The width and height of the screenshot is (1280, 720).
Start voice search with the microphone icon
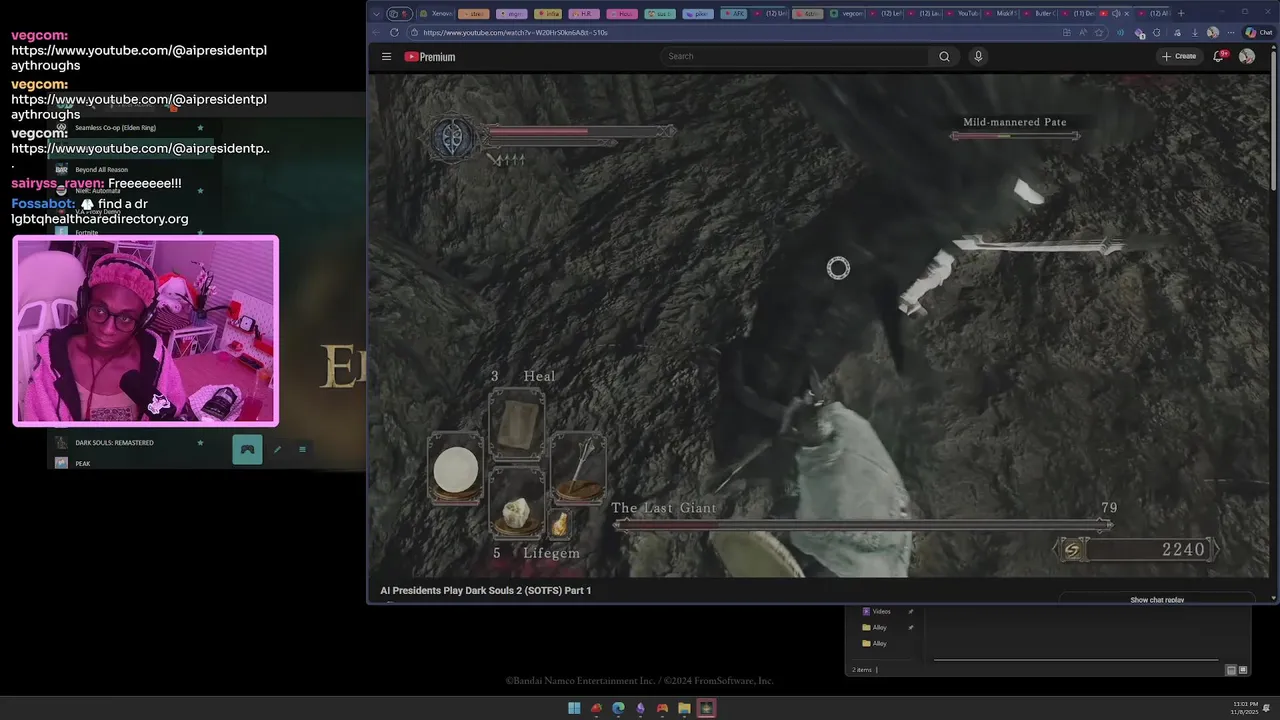tap(978, 56)
